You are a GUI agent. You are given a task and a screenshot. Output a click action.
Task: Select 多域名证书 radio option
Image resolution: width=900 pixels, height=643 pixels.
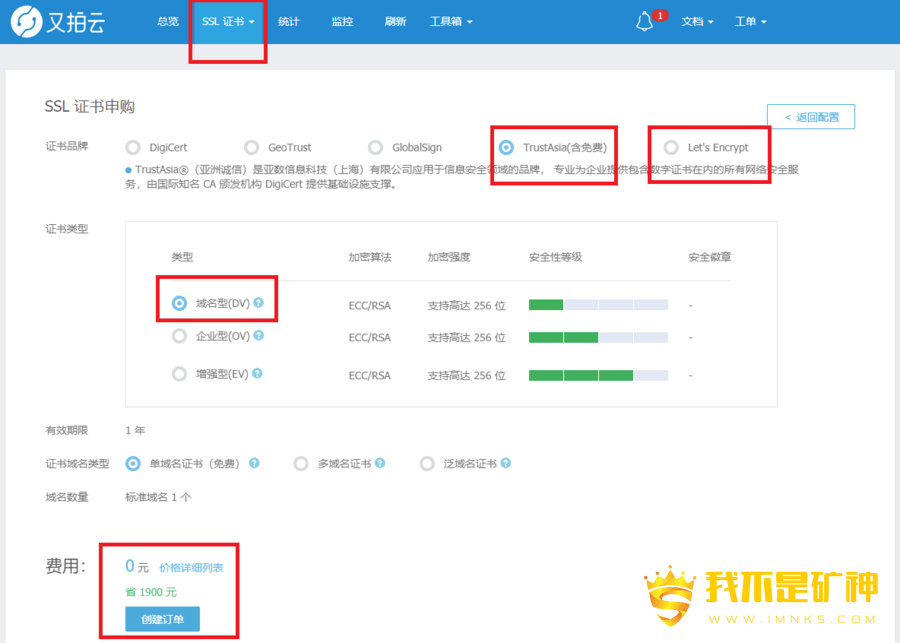click(x=301, y=463)
